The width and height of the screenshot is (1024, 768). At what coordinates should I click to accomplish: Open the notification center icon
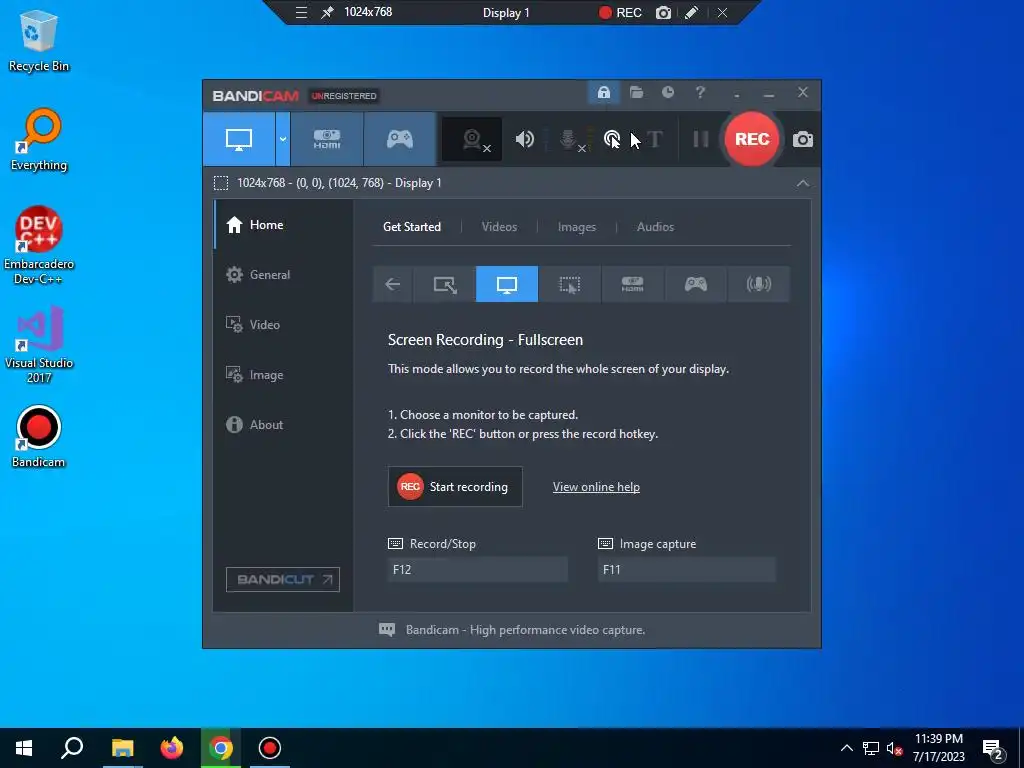[x=993, y=750]
